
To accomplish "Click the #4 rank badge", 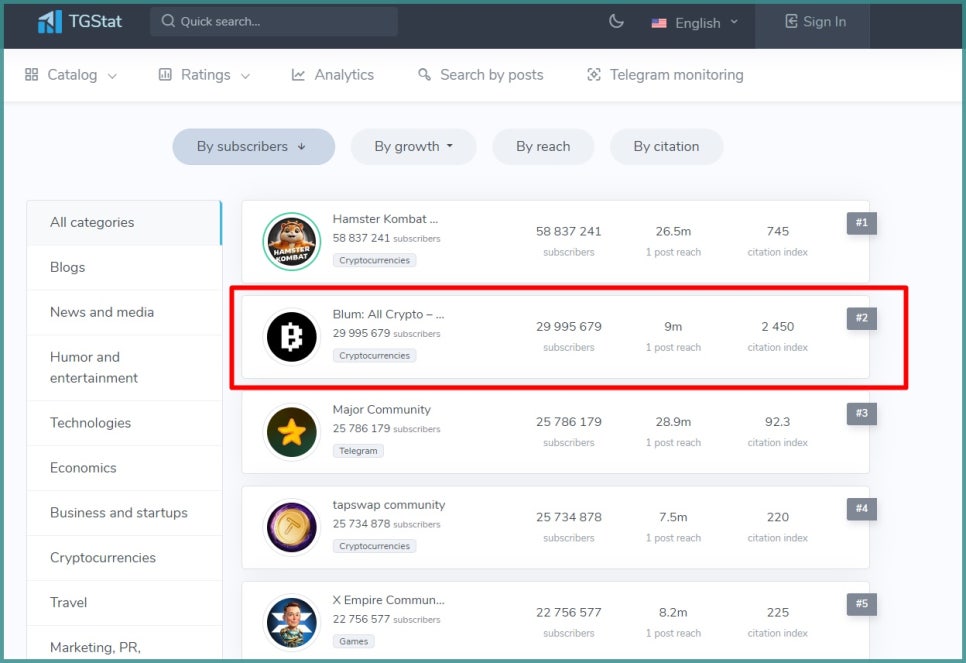I will (x=861, y=509).
